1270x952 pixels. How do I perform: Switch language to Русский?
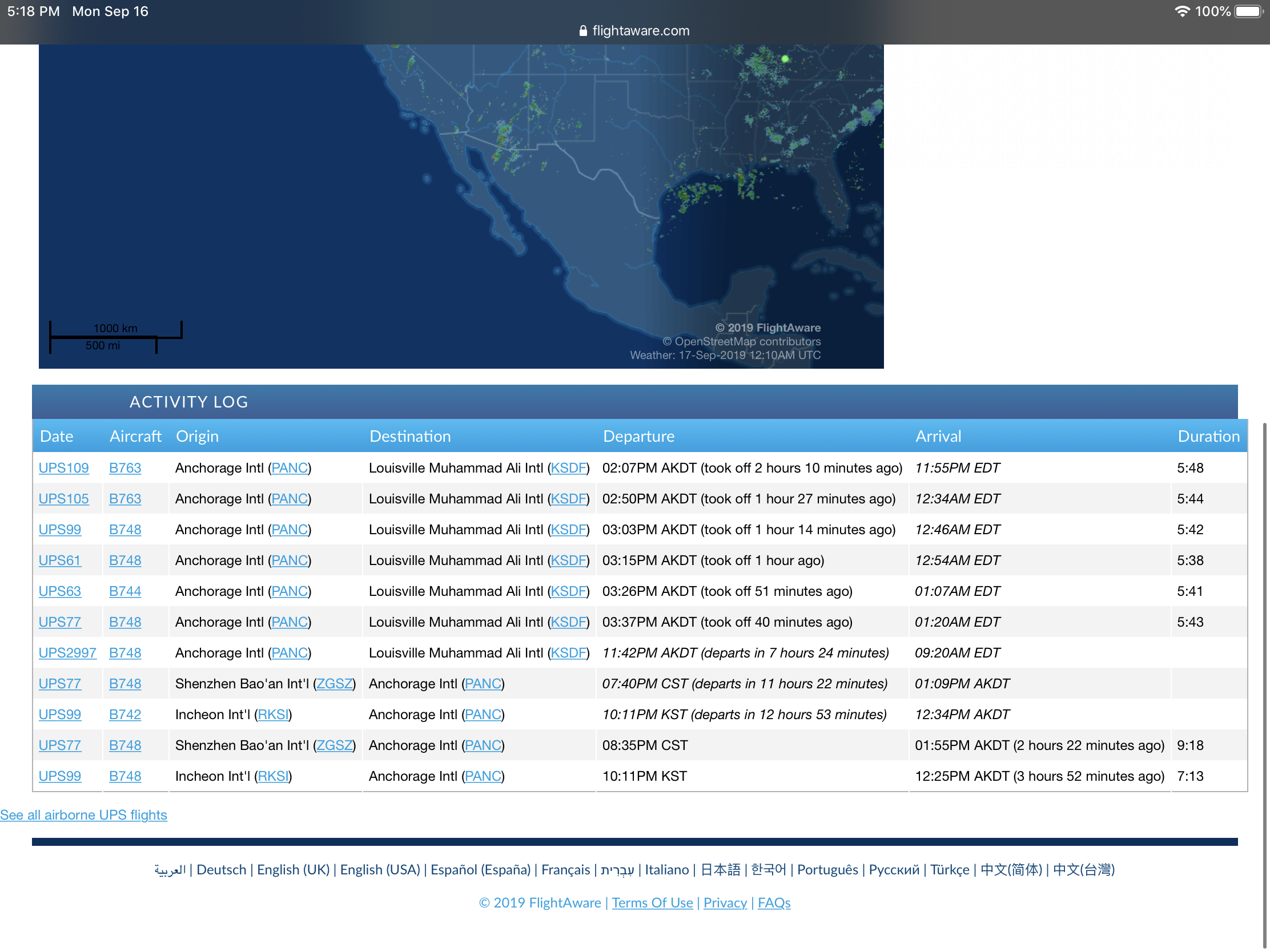894,870
